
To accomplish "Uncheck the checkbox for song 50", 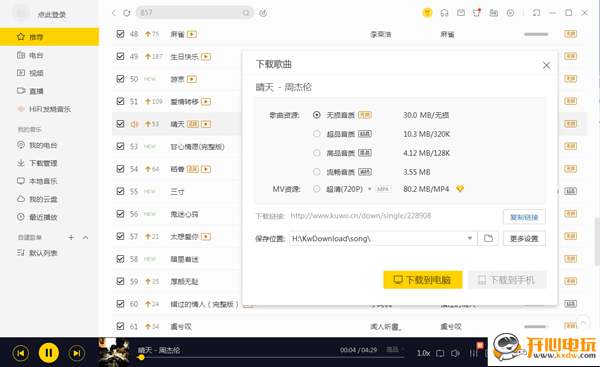I will tap(120, 79).
